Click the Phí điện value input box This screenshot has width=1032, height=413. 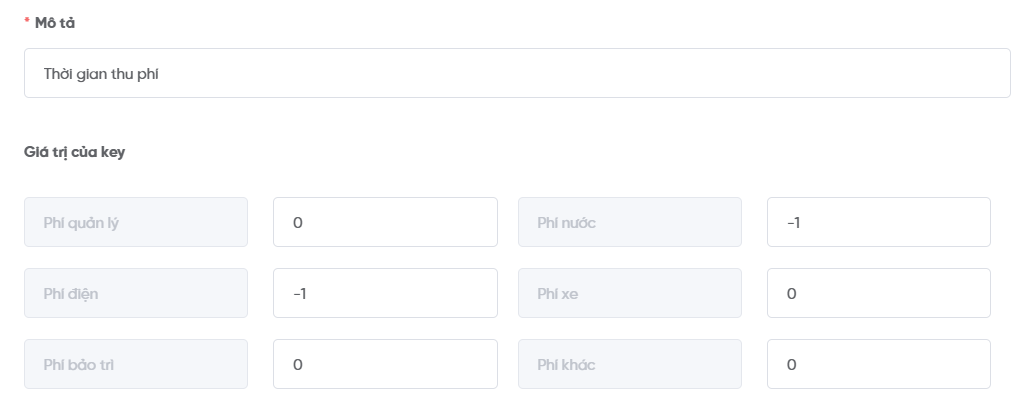[x=385, y=293]
